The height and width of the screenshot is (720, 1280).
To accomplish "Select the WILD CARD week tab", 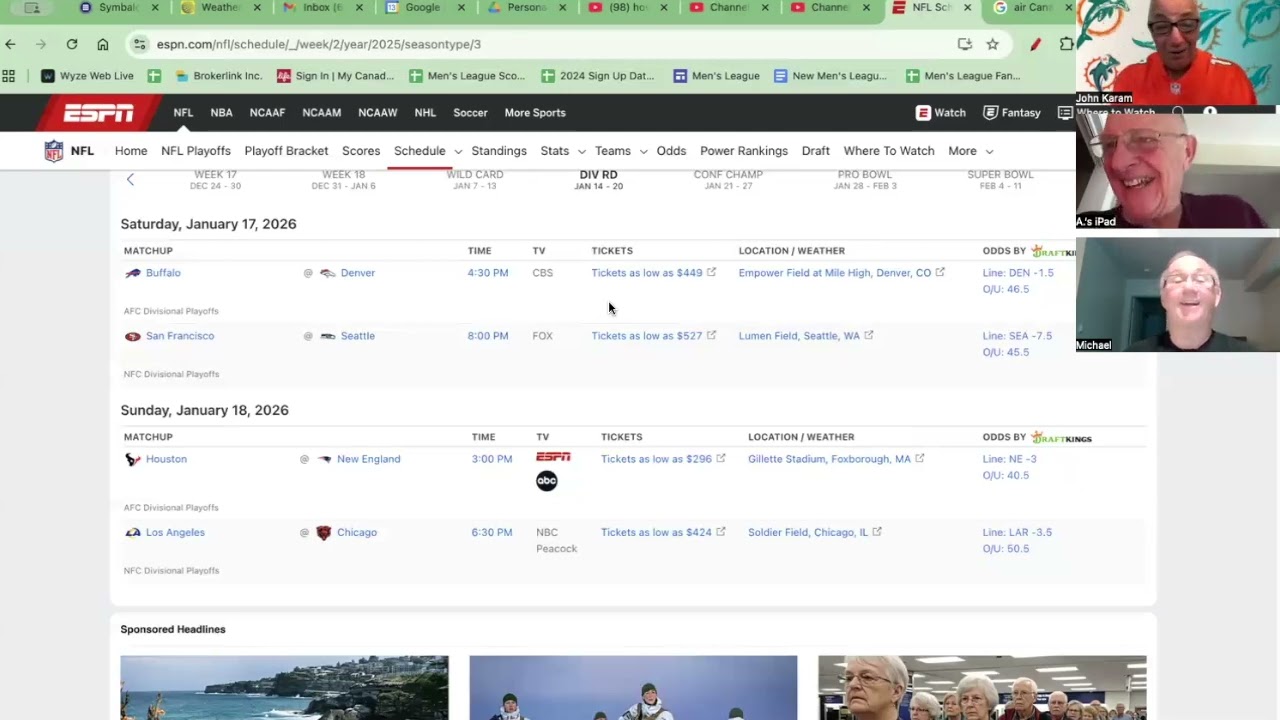I will (x=475, y=180).
